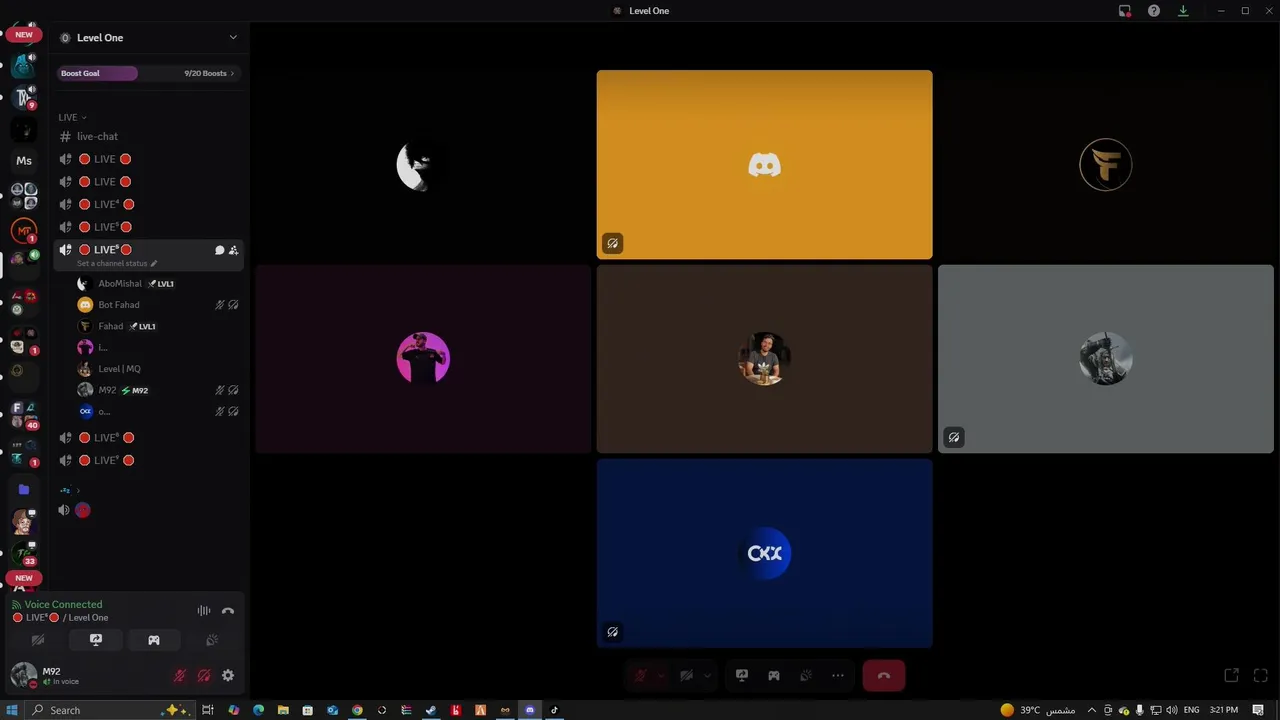The width and height of the screenshot is (1280, 720).
Task: Open the server folder with the 40 badge
Action: pyautogui.click(x=24, y=414)
